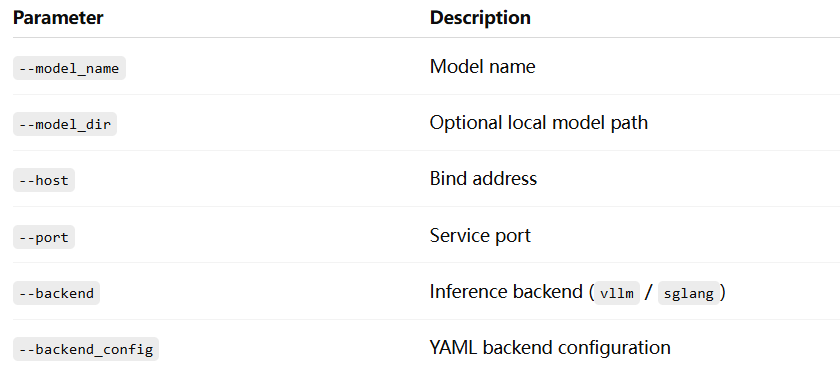Click the --host parameter tag

coord(44,180)
